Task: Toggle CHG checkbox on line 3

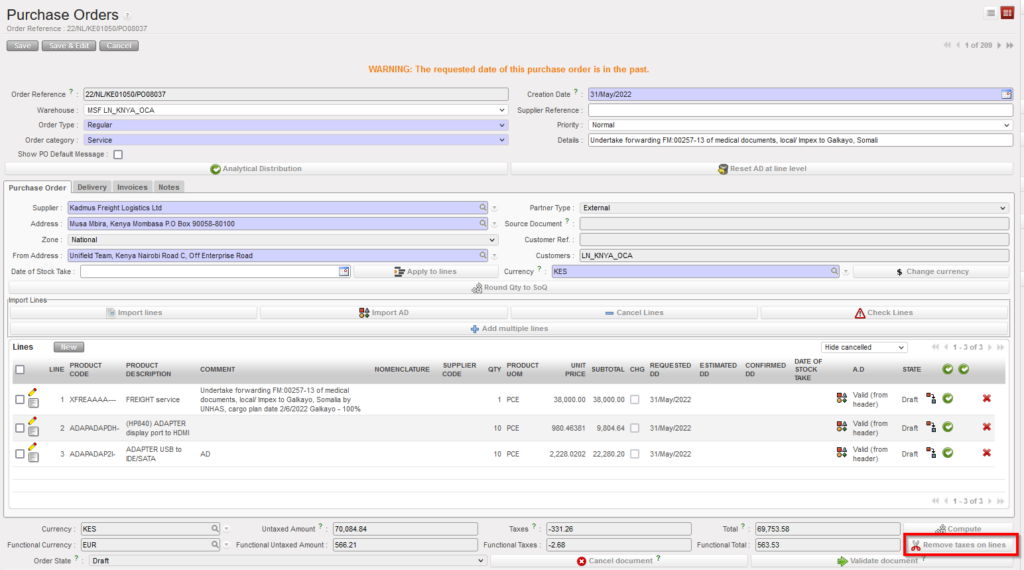Action: point(635,454)
